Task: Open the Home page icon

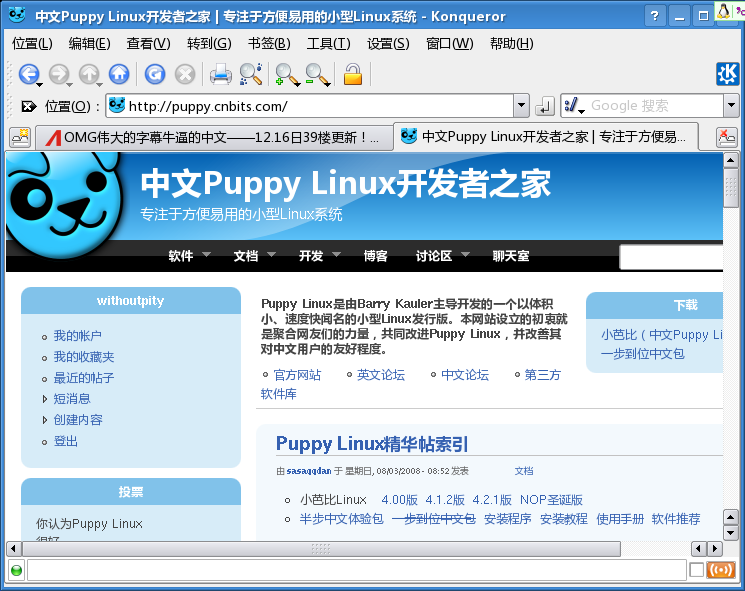Action: click(119, 74)
